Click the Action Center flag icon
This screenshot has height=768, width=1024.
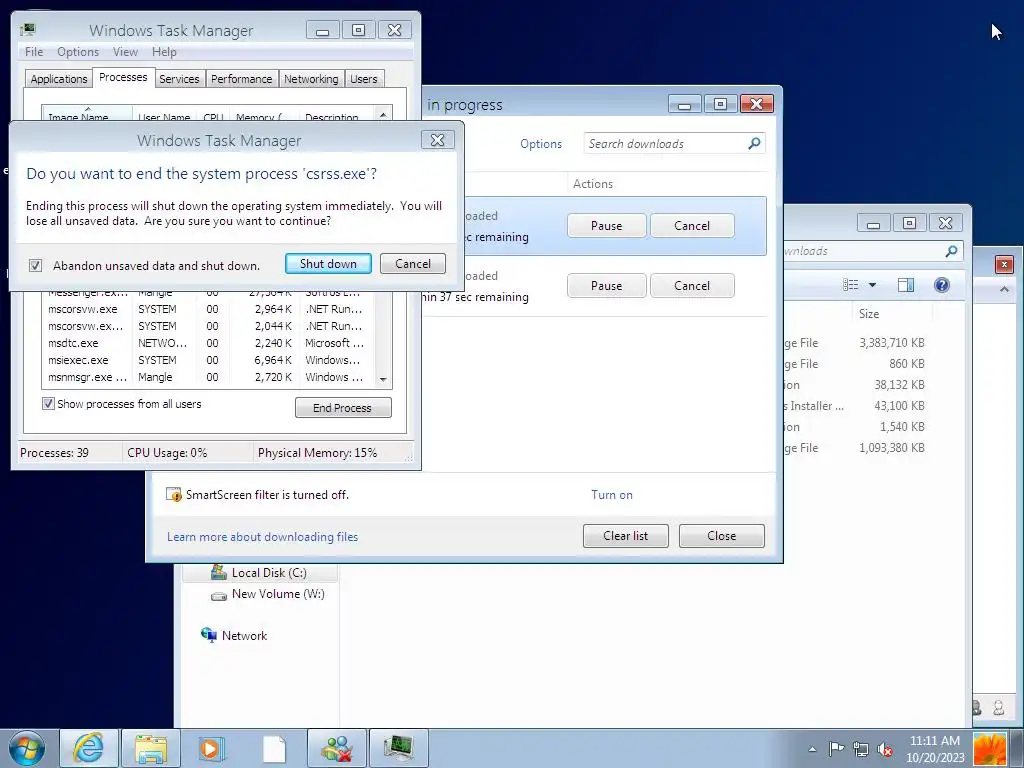coord(836,749)
